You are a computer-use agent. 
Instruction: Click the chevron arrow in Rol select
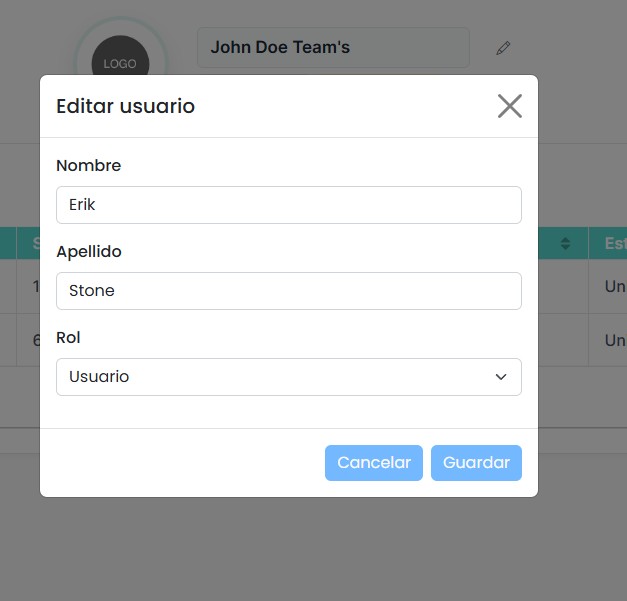(501, 377)
